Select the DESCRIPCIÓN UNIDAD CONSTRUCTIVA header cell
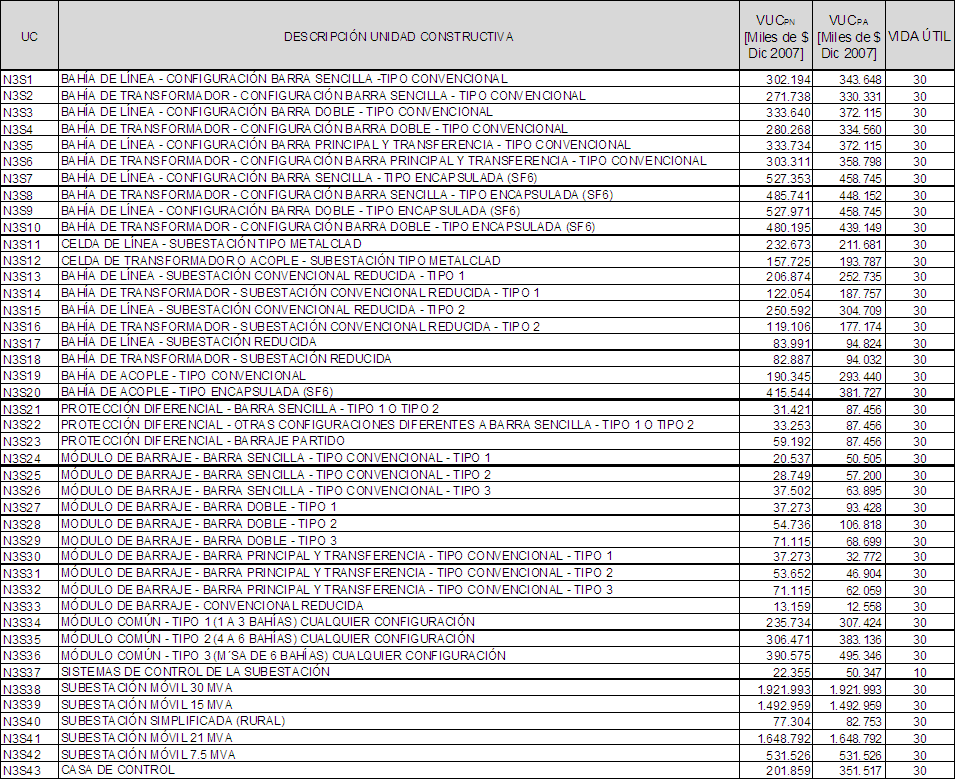The width and height of the screenshot is (955, 779). pos(398,37)
